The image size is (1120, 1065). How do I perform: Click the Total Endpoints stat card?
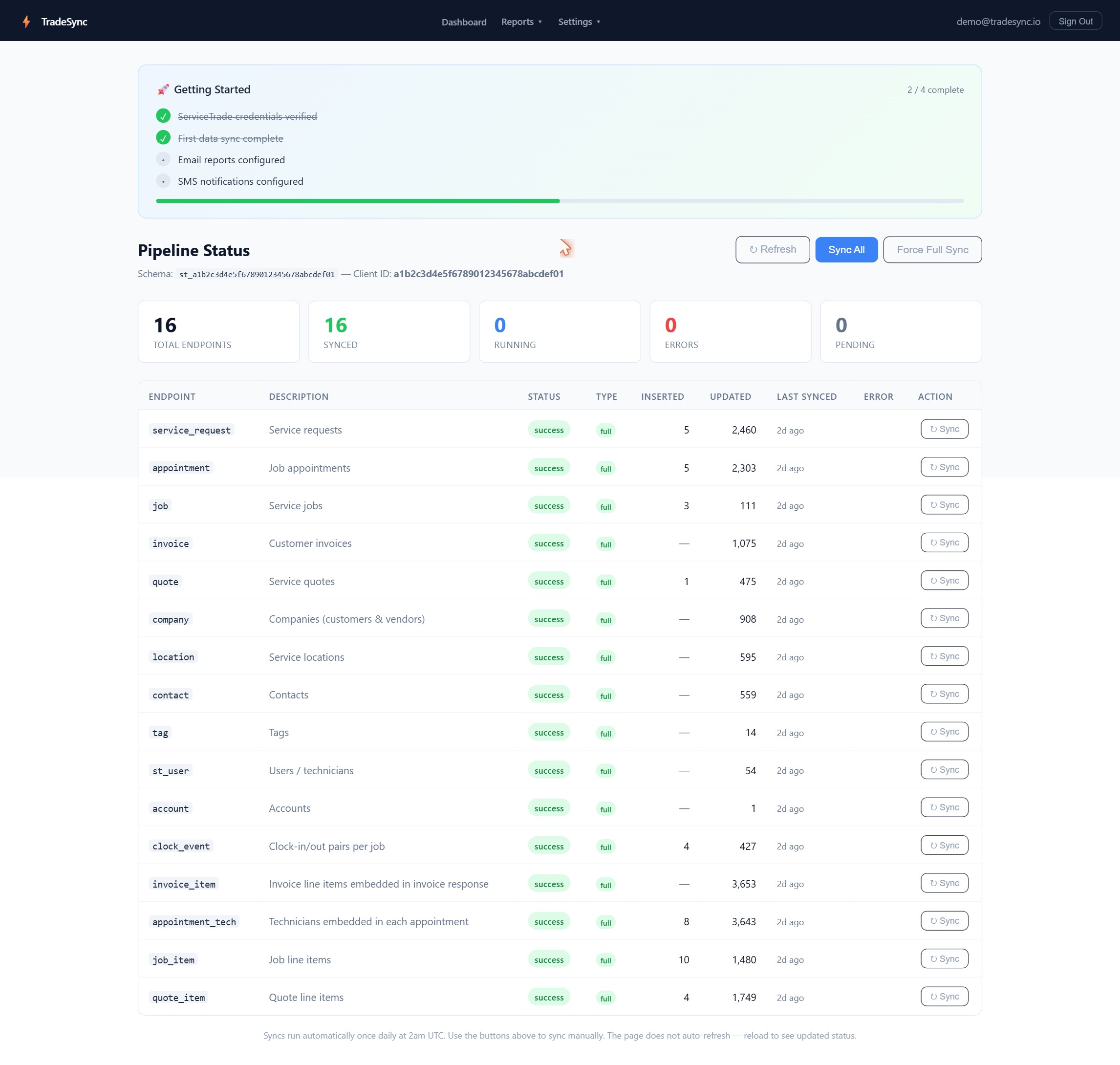coord(218,331)
